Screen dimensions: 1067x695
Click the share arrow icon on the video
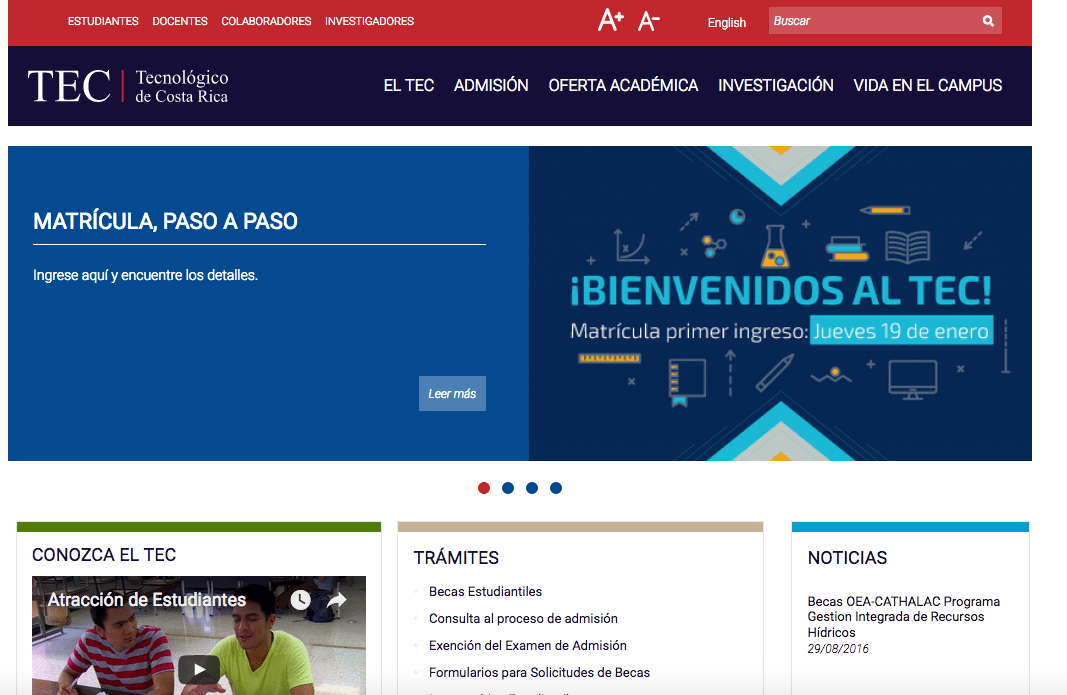click(x=336, y=600)
